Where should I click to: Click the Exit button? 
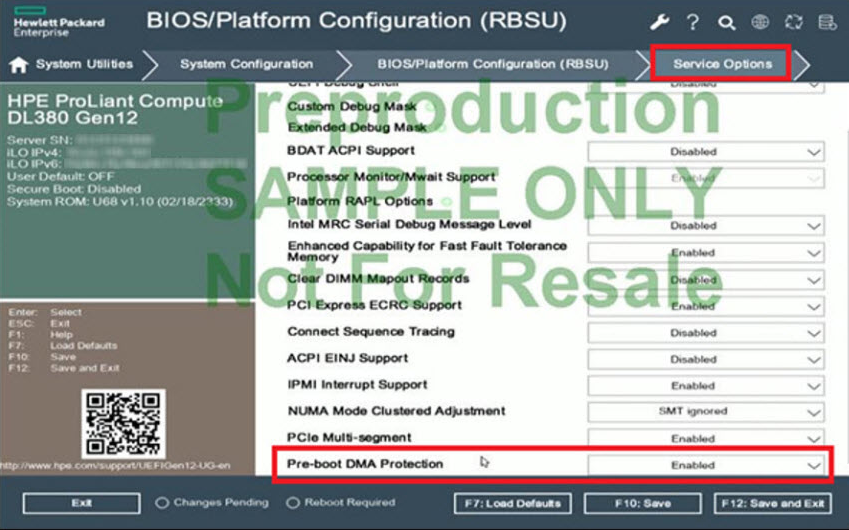82,503
